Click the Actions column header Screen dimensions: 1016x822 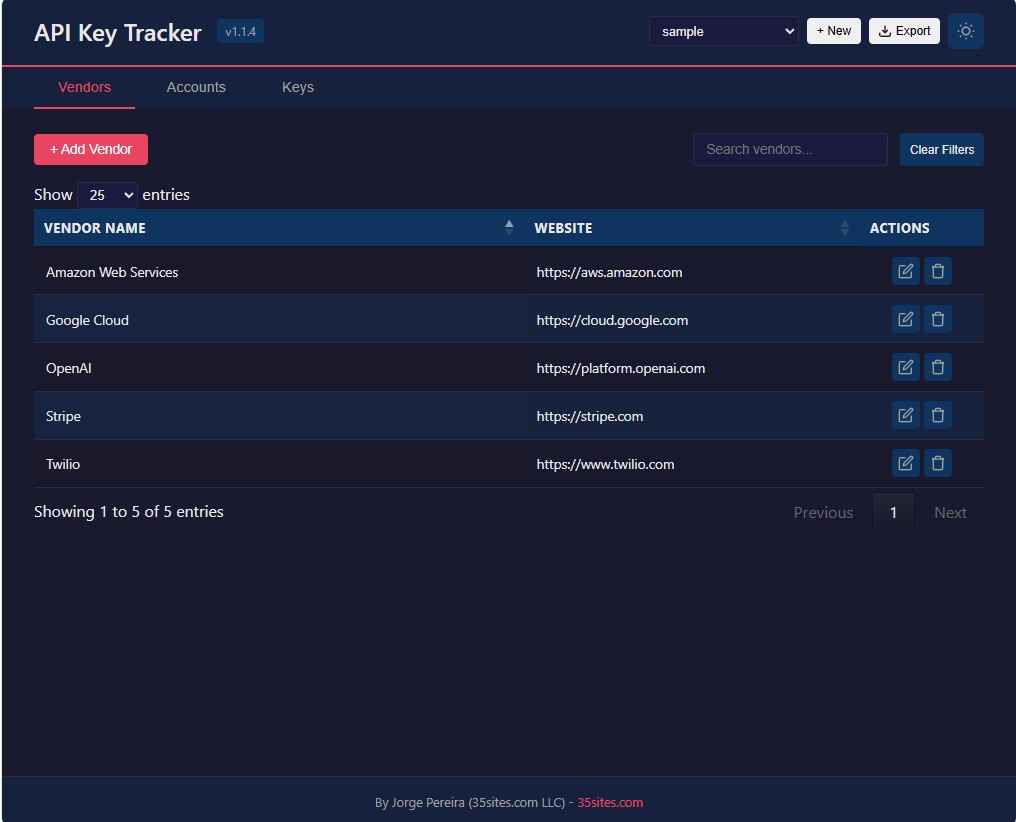(x=921, y=227)
